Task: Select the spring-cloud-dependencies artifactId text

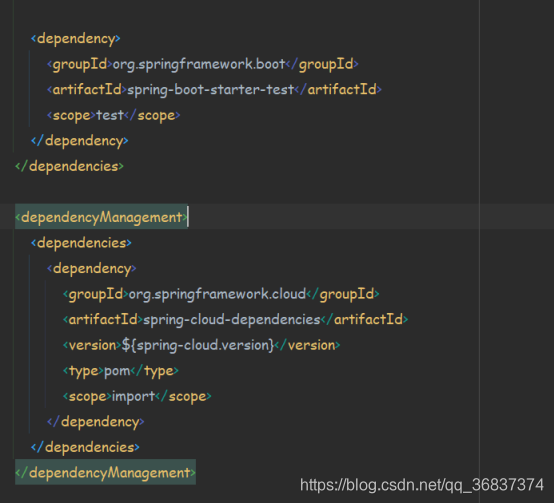Action: point(232,320)
